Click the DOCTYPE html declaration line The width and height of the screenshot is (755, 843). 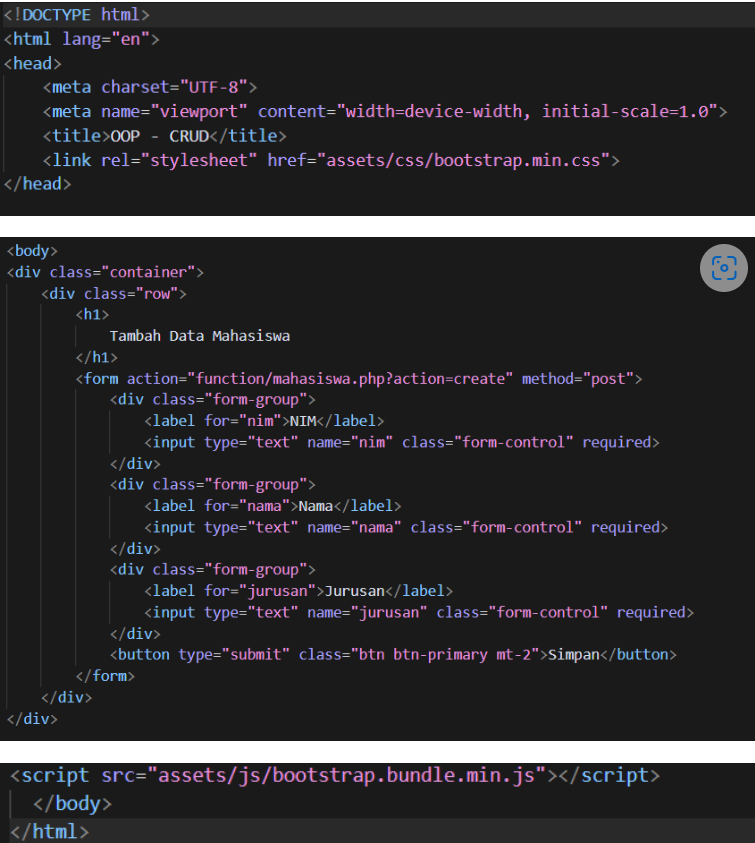(x=78, y=16)
